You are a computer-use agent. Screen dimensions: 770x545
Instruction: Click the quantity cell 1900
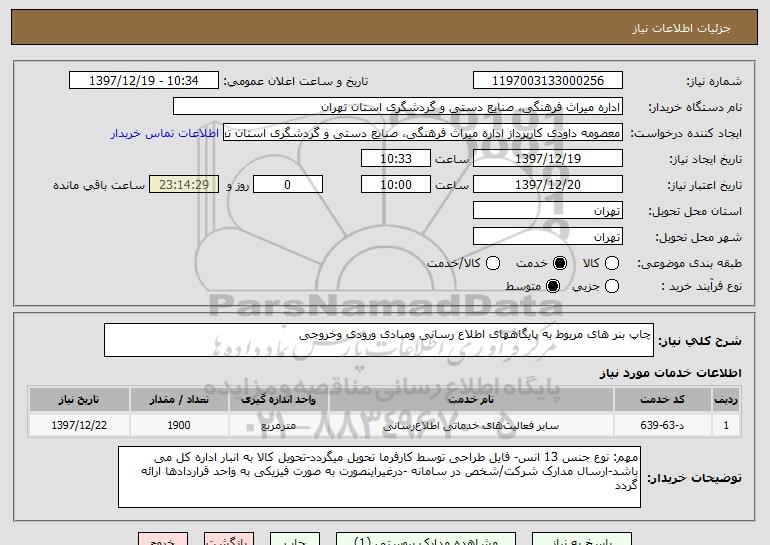179,425
